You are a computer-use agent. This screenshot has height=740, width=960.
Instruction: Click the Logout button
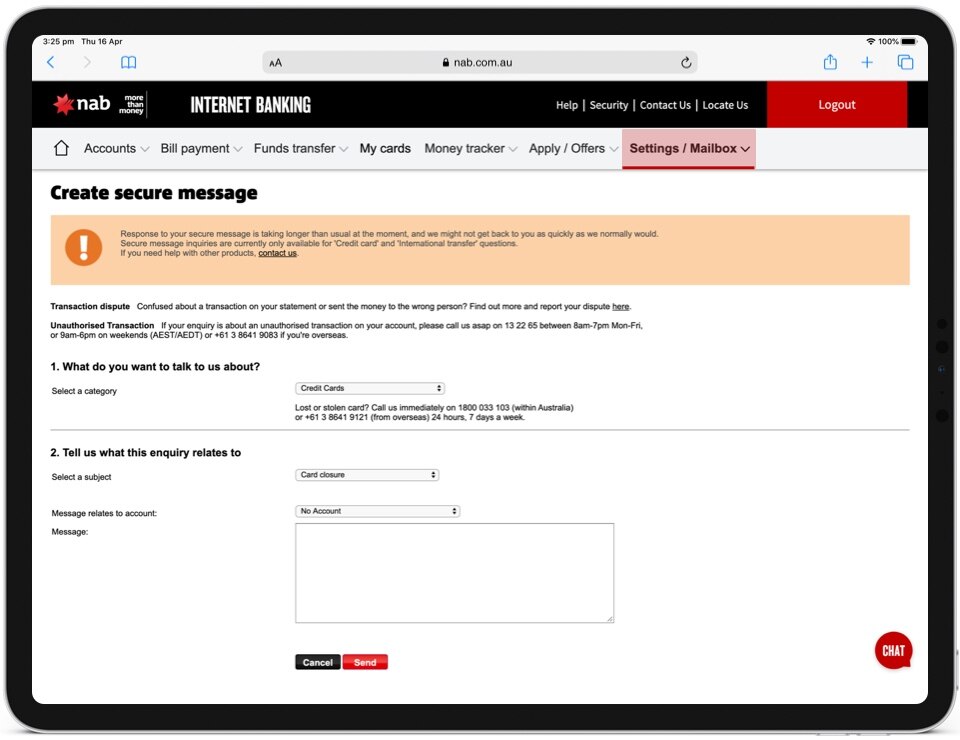click(x=836, y=105)
